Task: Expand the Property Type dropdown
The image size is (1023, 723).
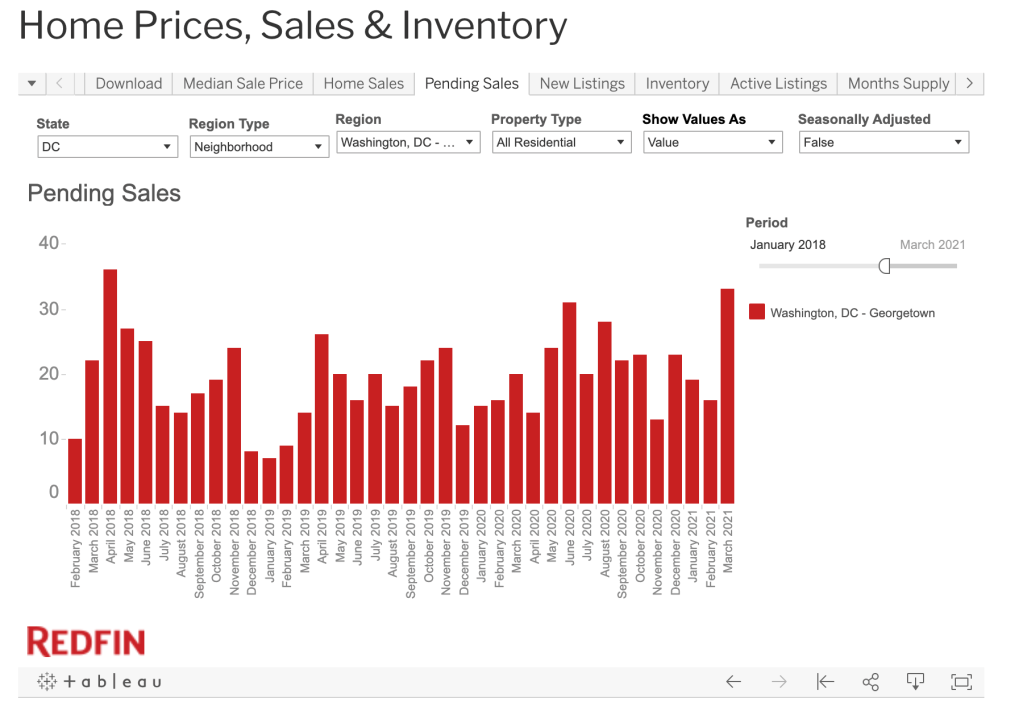Action: (561, 143)
